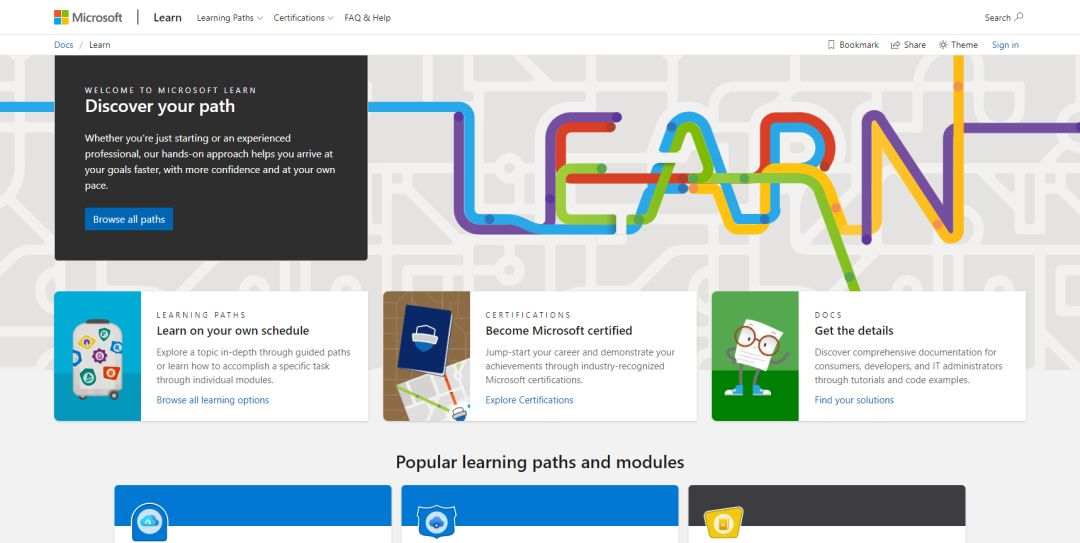The width and height of the screenshot is (1080, 543).
Task: Click the Theme label
Action: point(964,45)
